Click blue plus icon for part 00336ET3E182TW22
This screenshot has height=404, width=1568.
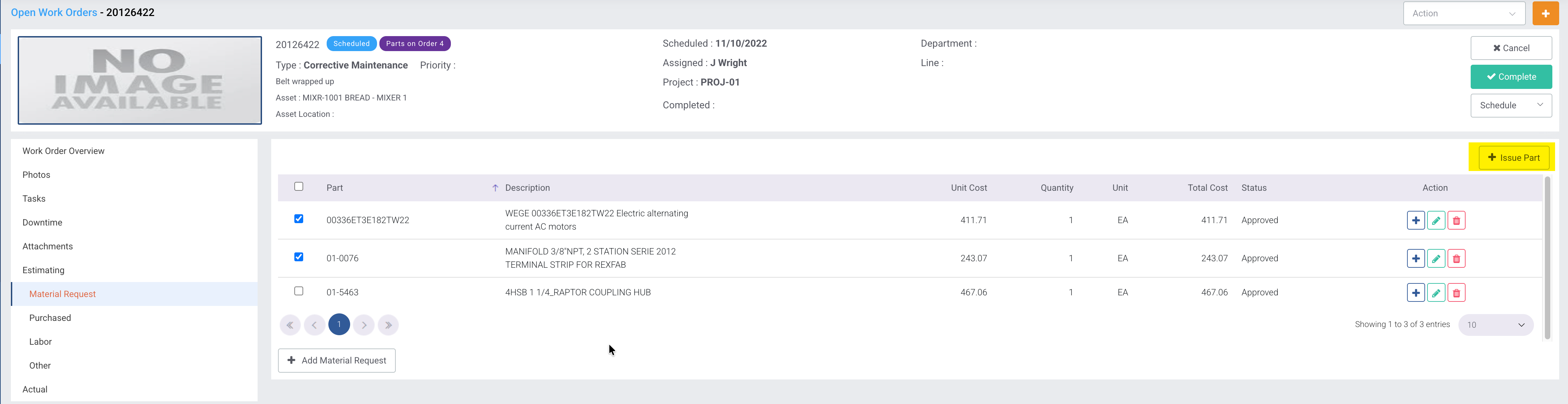click(1415, 221)
